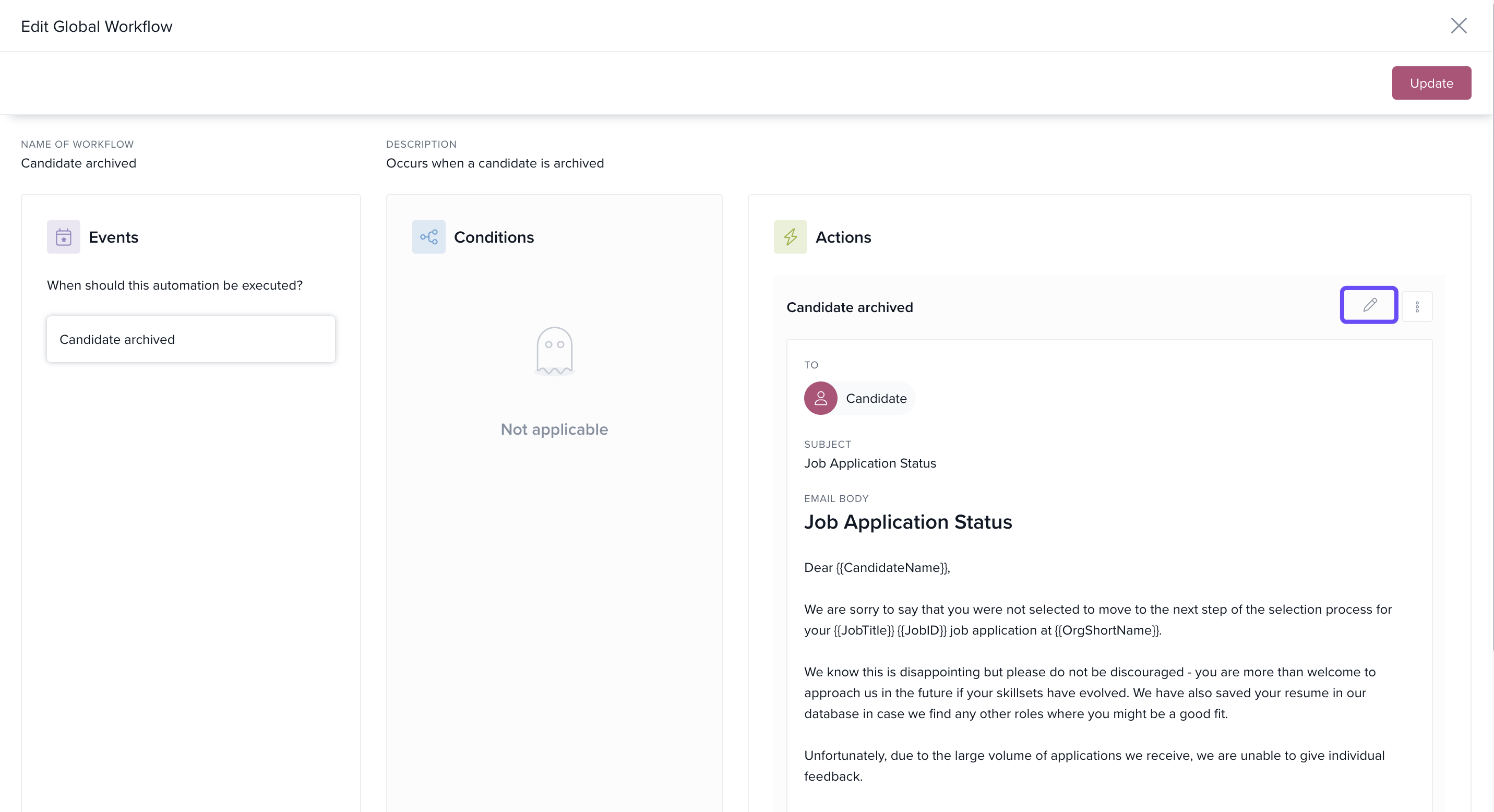Click the ghost placeholder illustration
Image resolution: width=1494 pixels, height=812 pixels.
pyautogui.click(x=554, y=351)
